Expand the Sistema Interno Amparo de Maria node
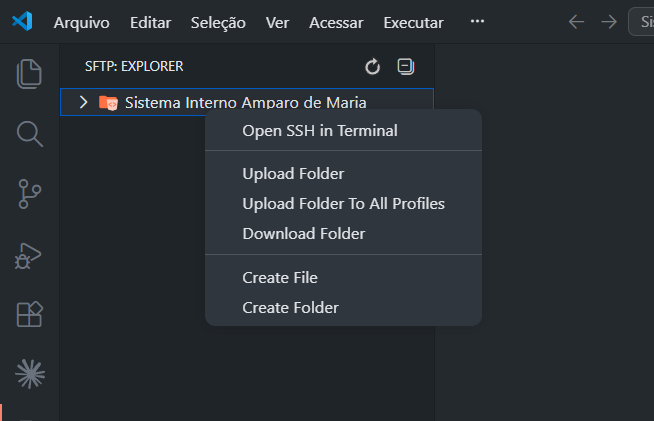654x421 pixels. (x=83, y=102)
